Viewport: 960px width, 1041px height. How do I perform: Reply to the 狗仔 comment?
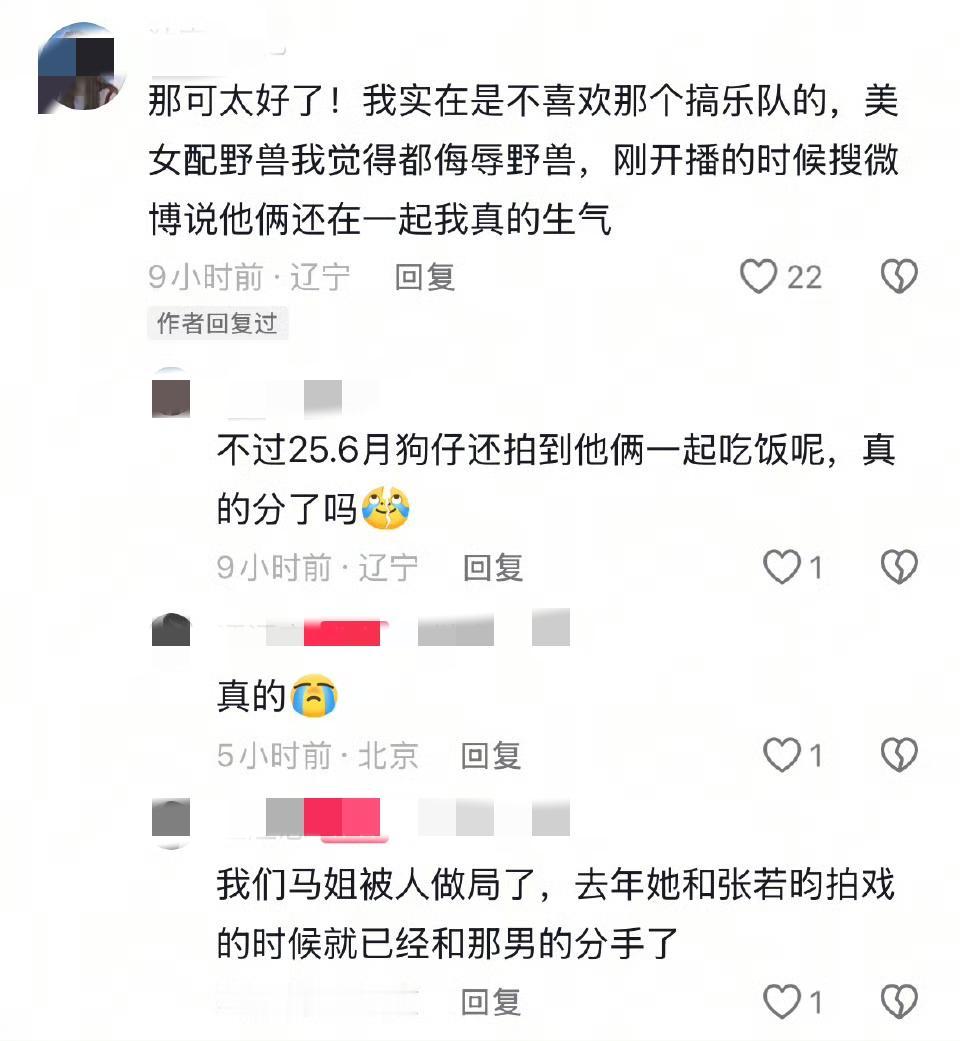[x=493, y=568]
